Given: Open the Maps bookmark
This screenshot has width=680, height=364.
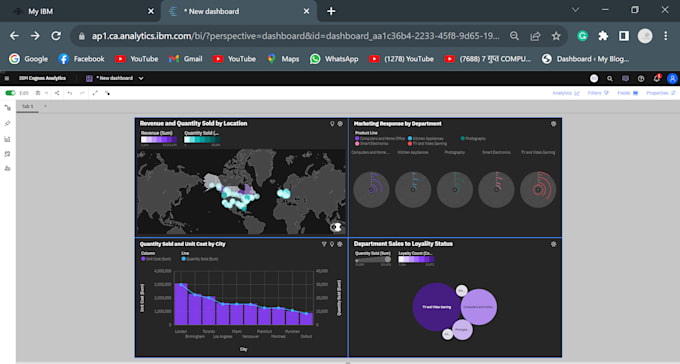Looking at the screenshot, I should coord(283,59).
